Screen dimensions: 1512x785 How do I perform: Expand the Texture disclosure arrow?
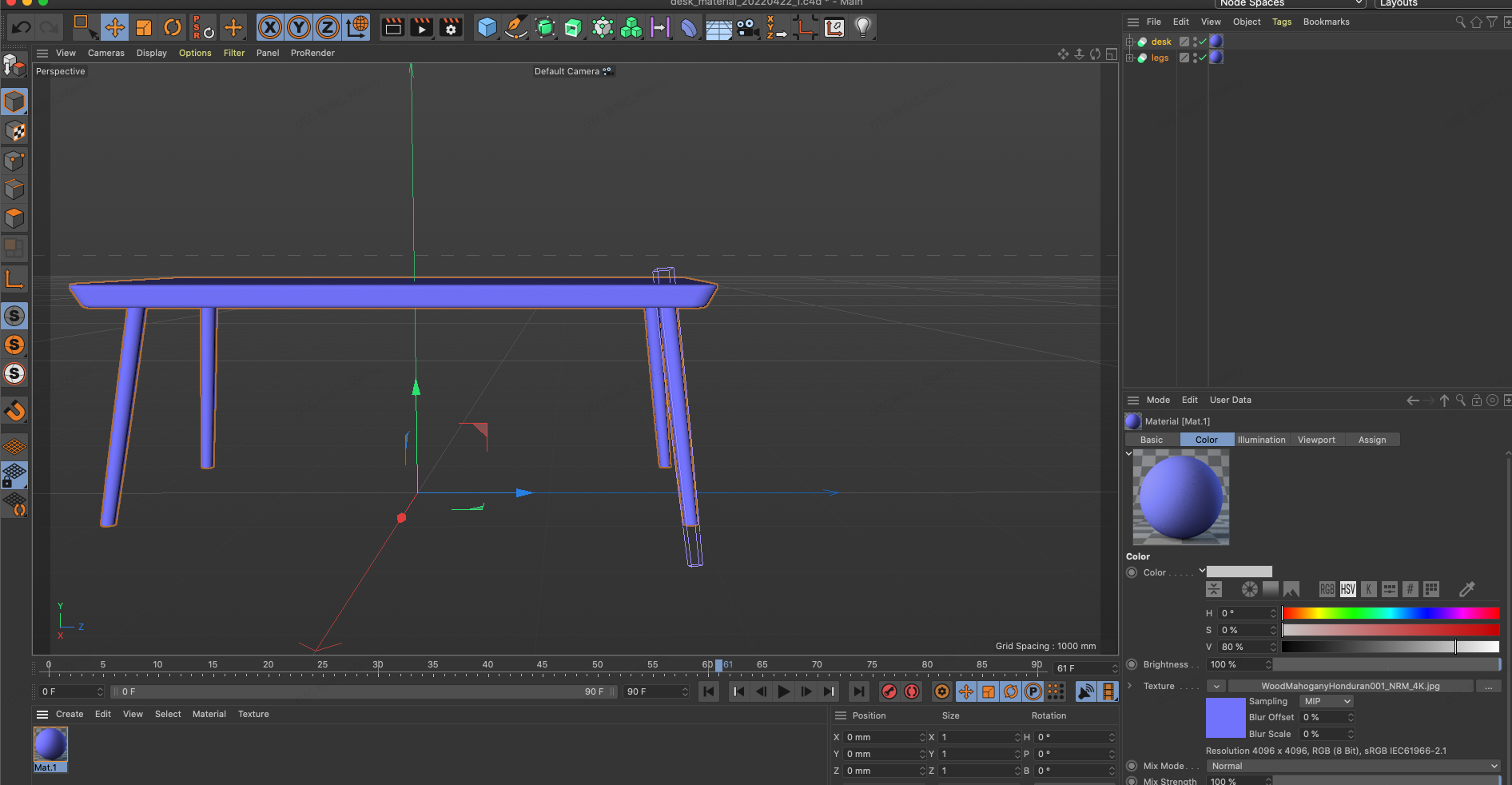click(1130, 686)
